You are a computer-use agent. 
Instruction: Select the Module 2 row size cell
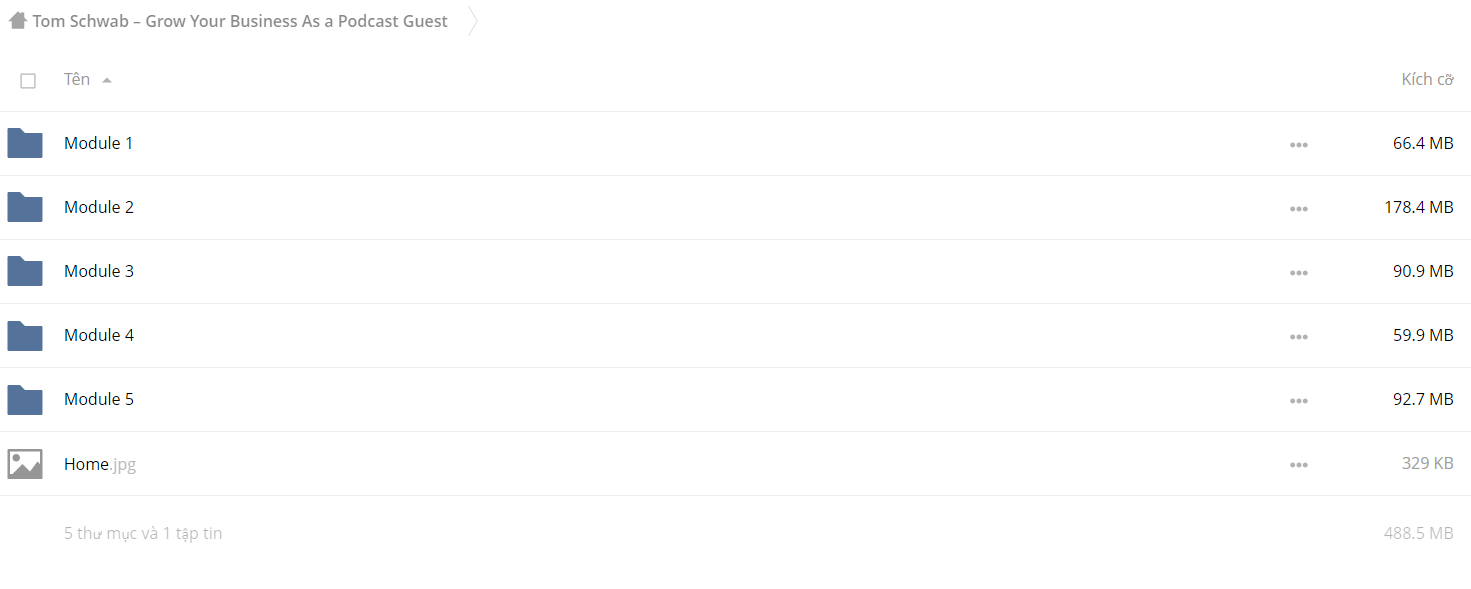point(1419,207)
